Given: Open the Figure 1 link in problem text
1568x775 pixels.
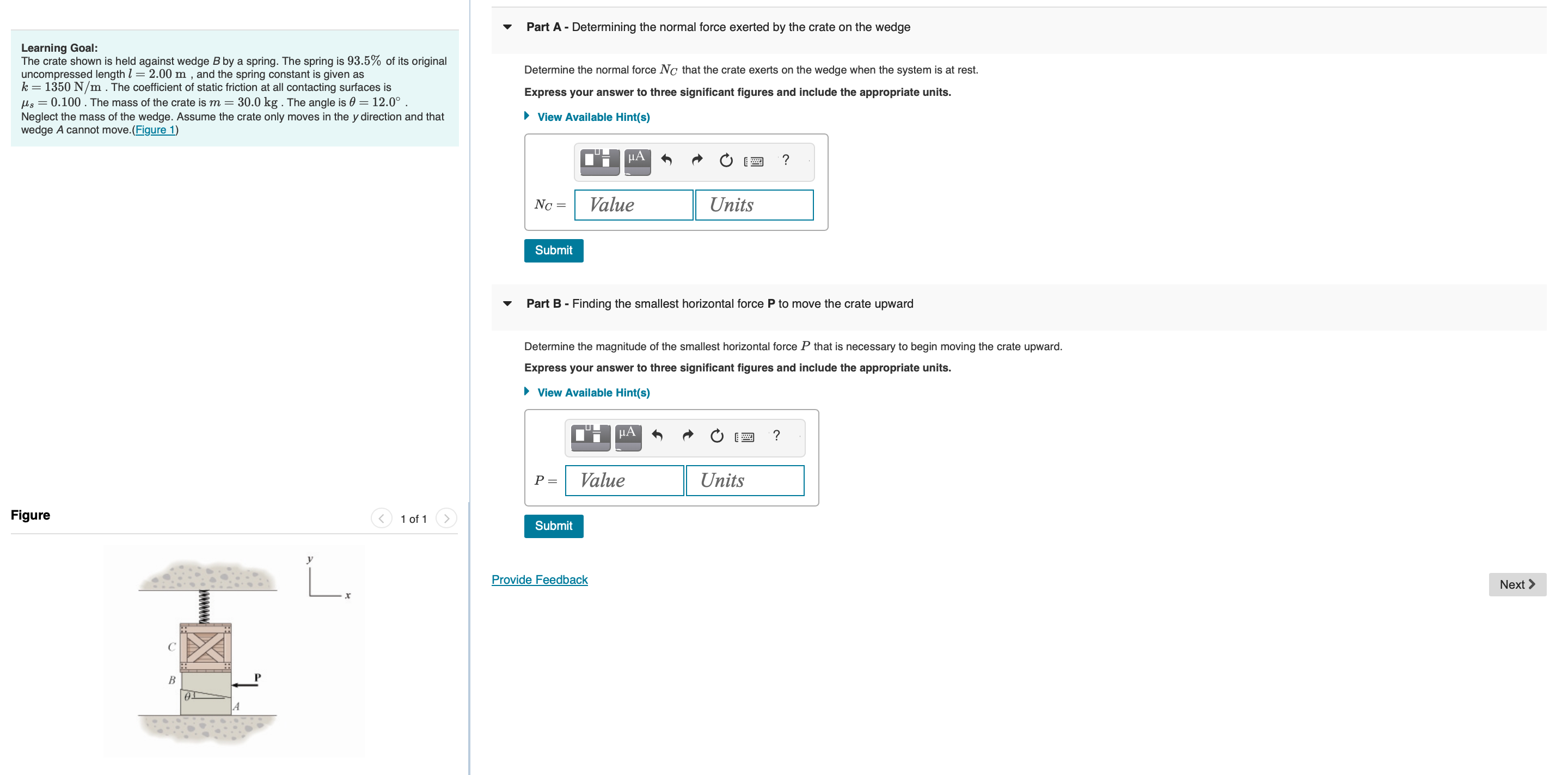Looking at the screenshot, I should tap(155, 130).
